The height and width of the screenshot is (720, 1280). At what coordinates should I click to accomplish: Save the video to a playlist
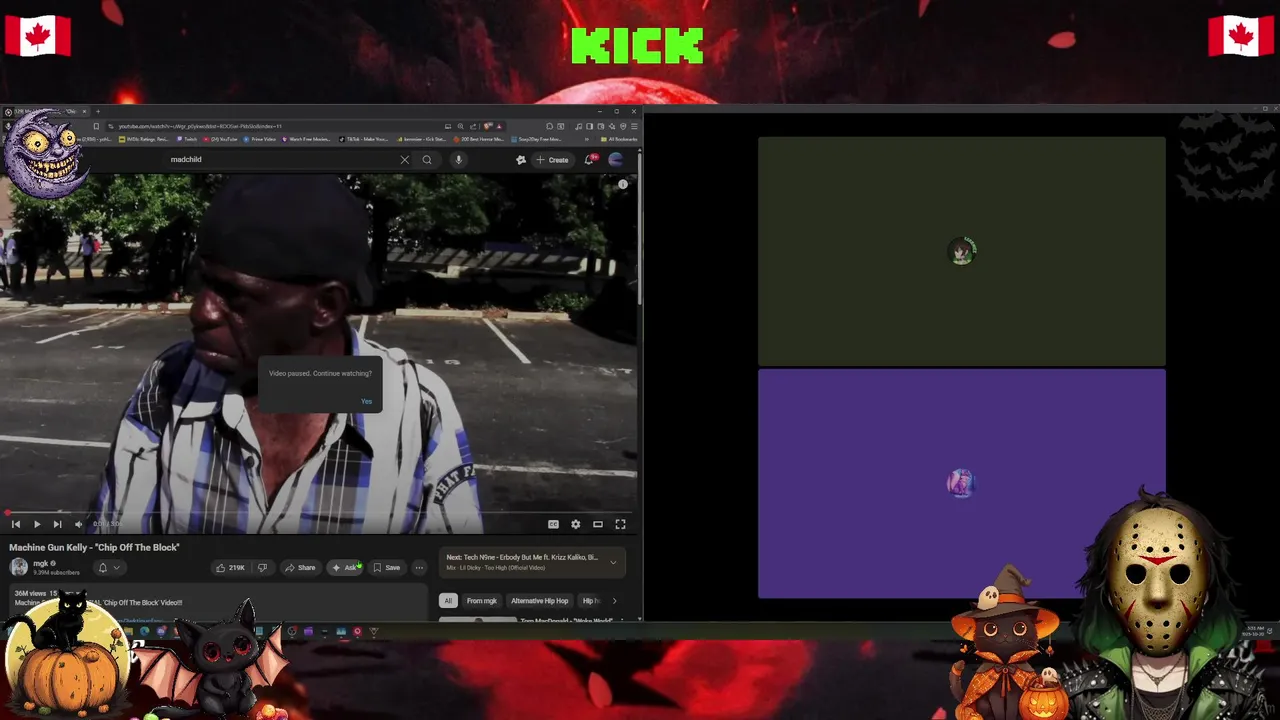[386, 567]
